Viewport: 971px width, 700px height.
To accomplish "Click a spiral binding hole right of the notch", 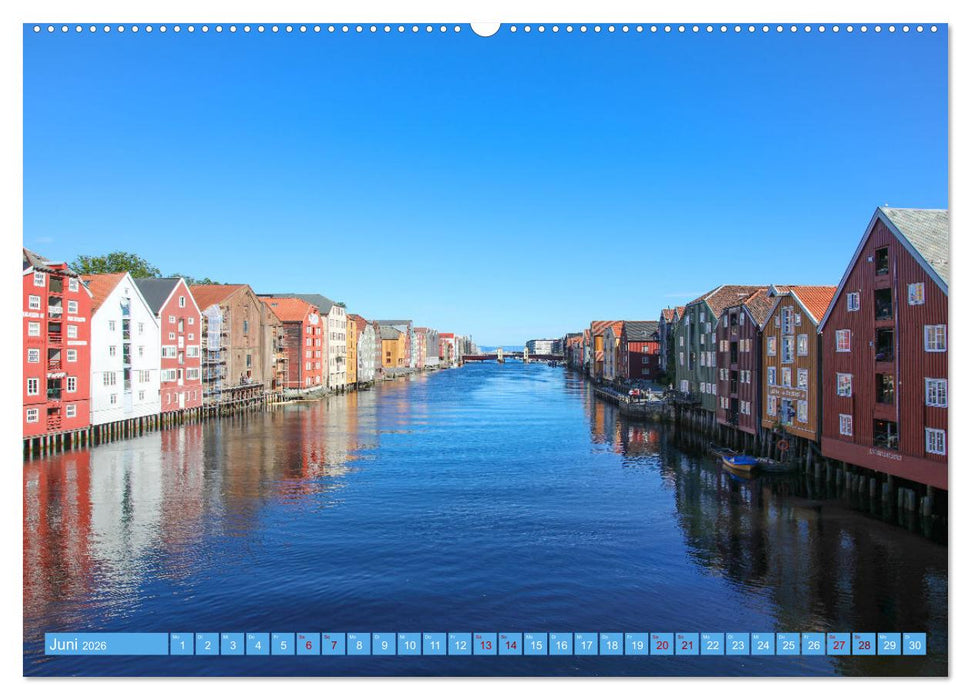I will point(513,29).
